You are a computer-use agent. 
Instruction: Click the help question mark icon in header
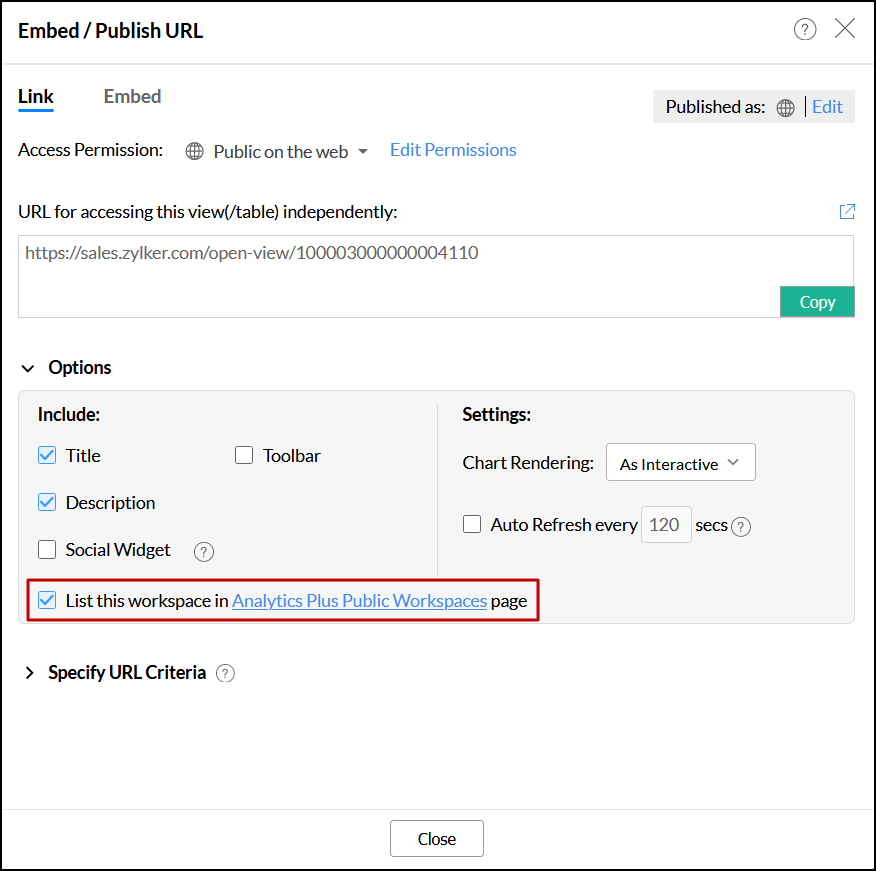click(805, 29)
